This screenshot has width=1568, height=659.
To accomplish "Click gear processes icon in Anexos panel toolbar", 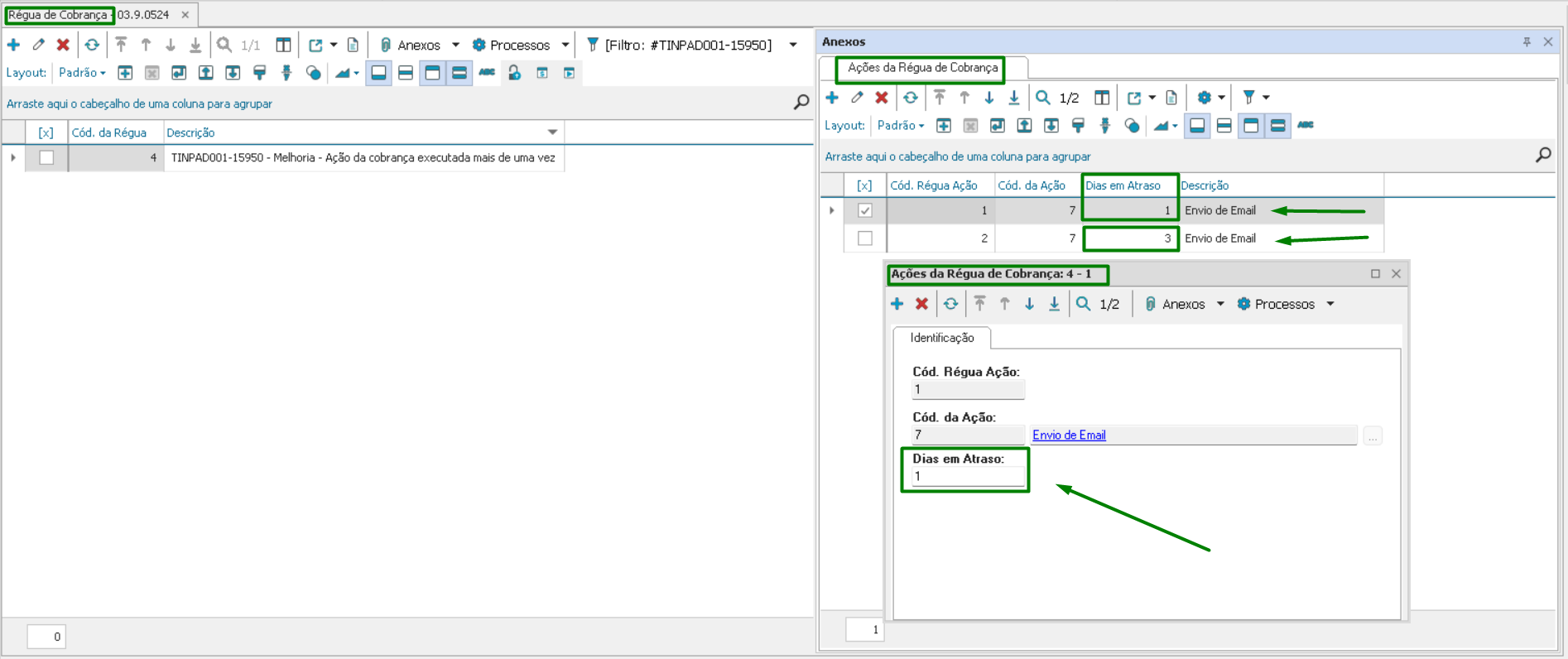I will [1205, 98].
